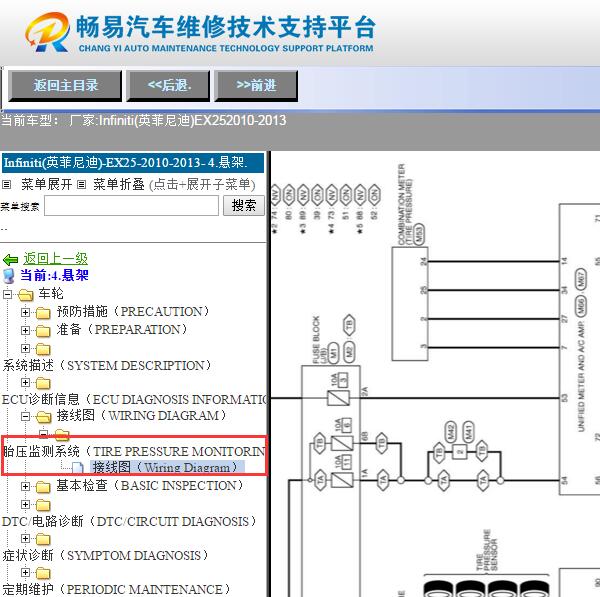Click the document icon beside Wiring Diagram
600x597 pixels.
click(78, 468)
